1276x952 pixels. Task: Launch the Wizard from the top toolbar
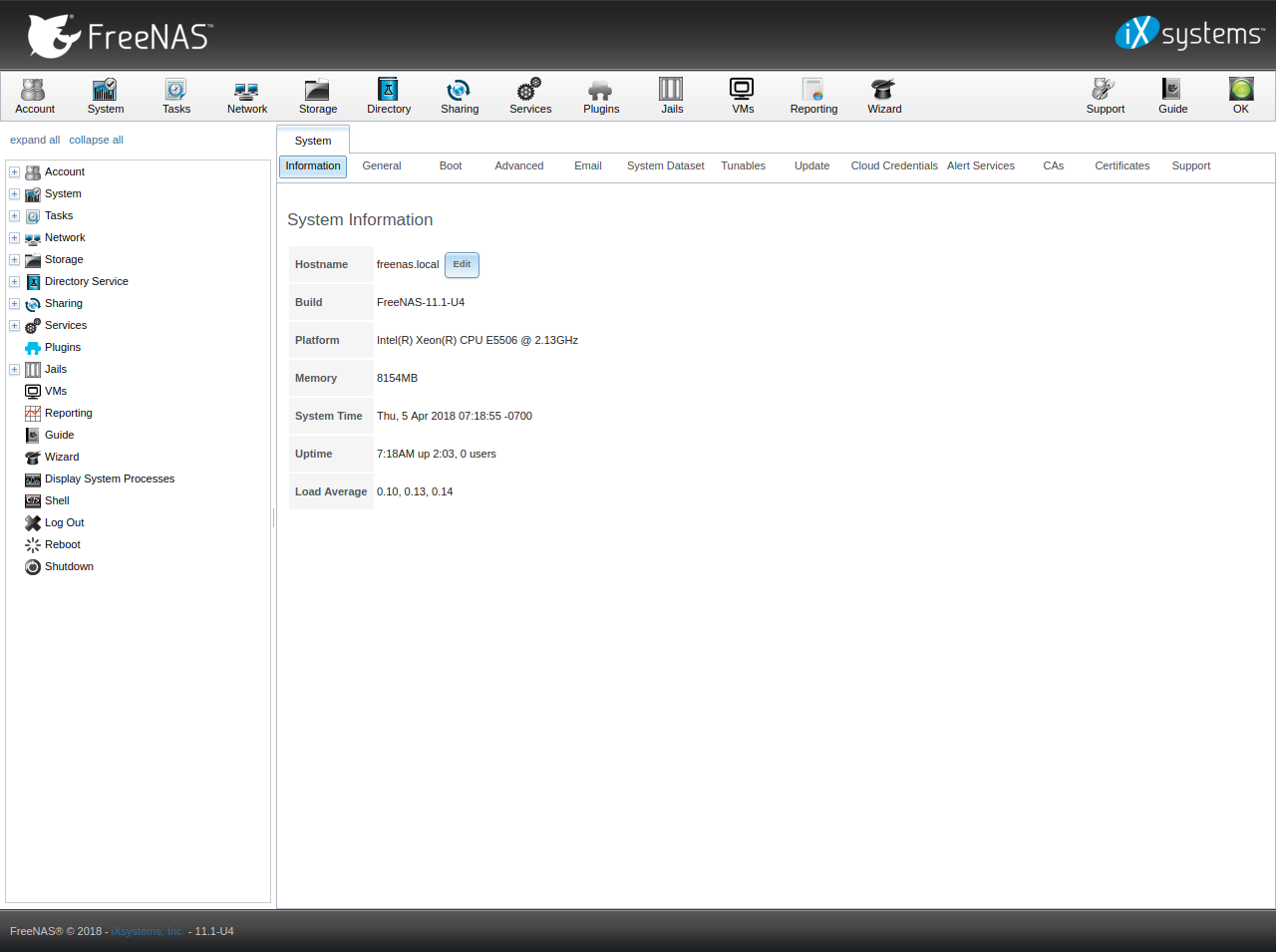pyautogui.click(x=883, y=95)
